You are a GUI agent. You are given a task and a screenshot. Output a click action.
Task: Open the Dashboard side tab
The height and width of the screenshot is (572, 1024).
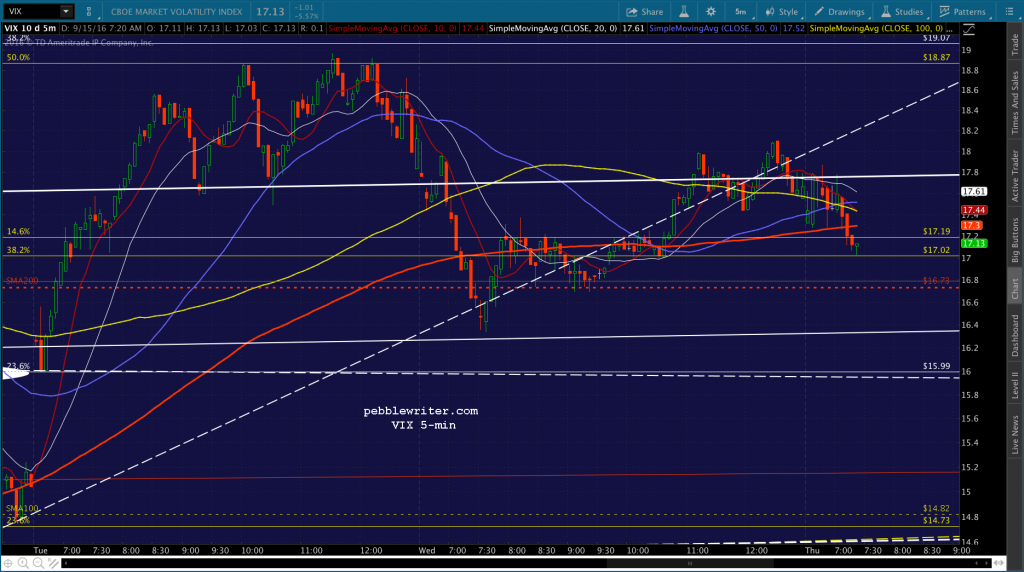tap(1015, 335)
